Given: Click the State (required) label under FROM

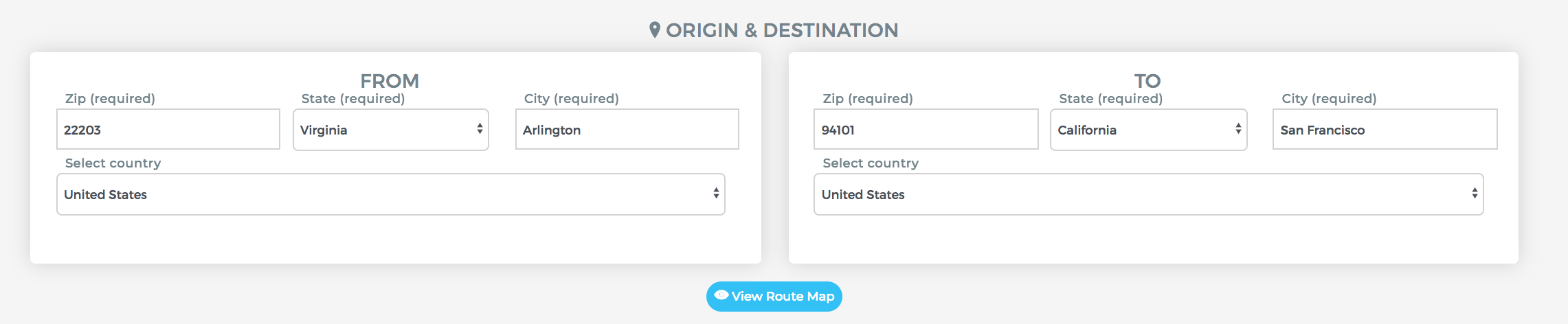Looking at the screenshot, I should 353,99.
